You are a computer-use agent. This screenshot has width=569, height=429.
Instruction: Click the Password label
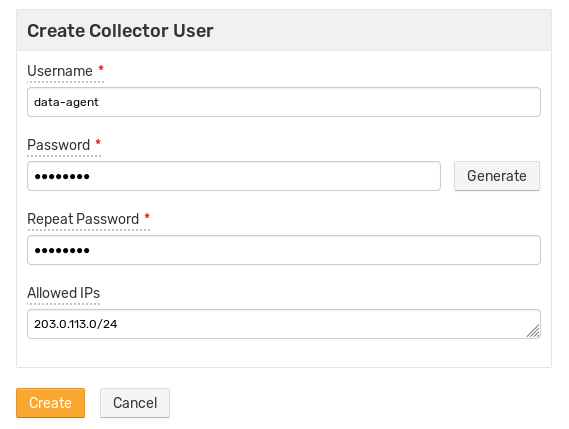(x=58, y=145)
